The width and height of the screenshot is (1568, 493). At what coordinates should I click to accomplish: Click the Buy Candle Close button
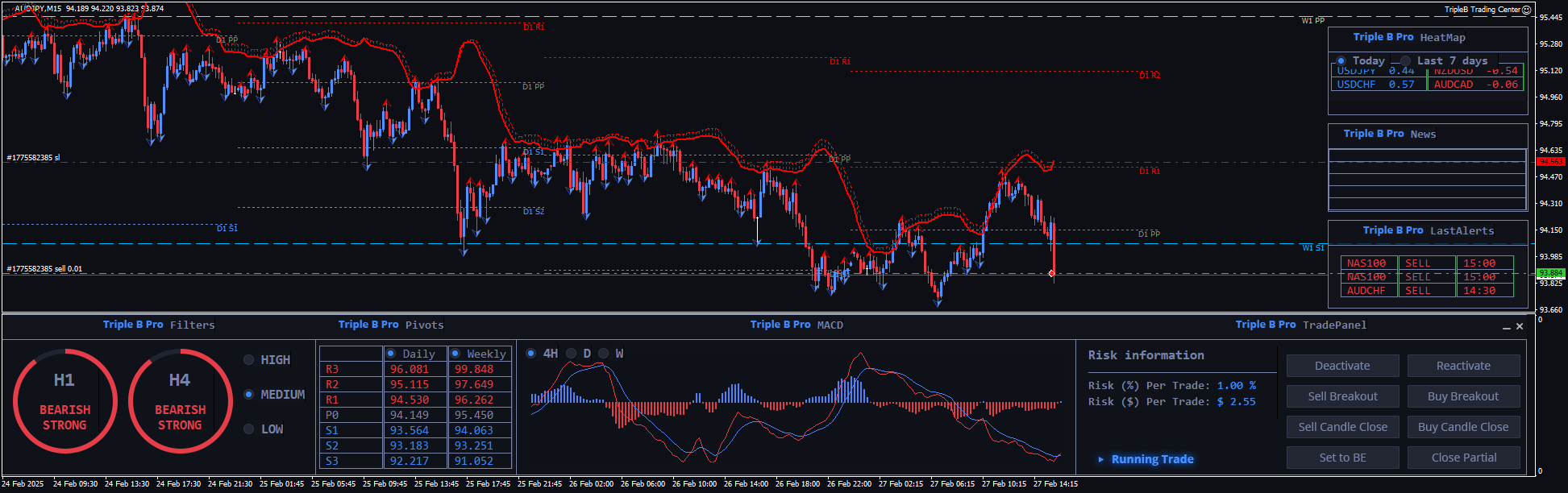1463,427
